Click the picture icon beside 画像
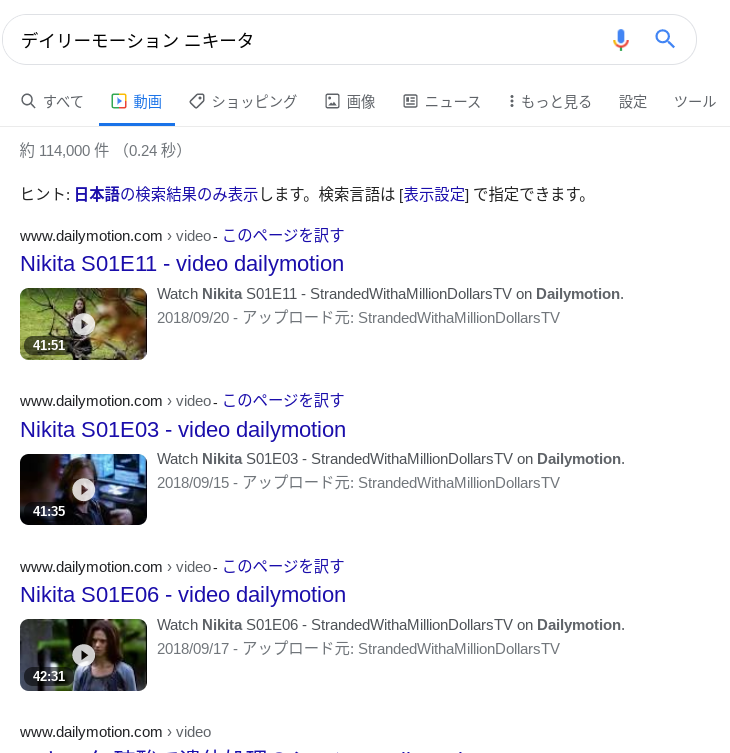Viewport: 730px width, 753px height. (332, 101)
